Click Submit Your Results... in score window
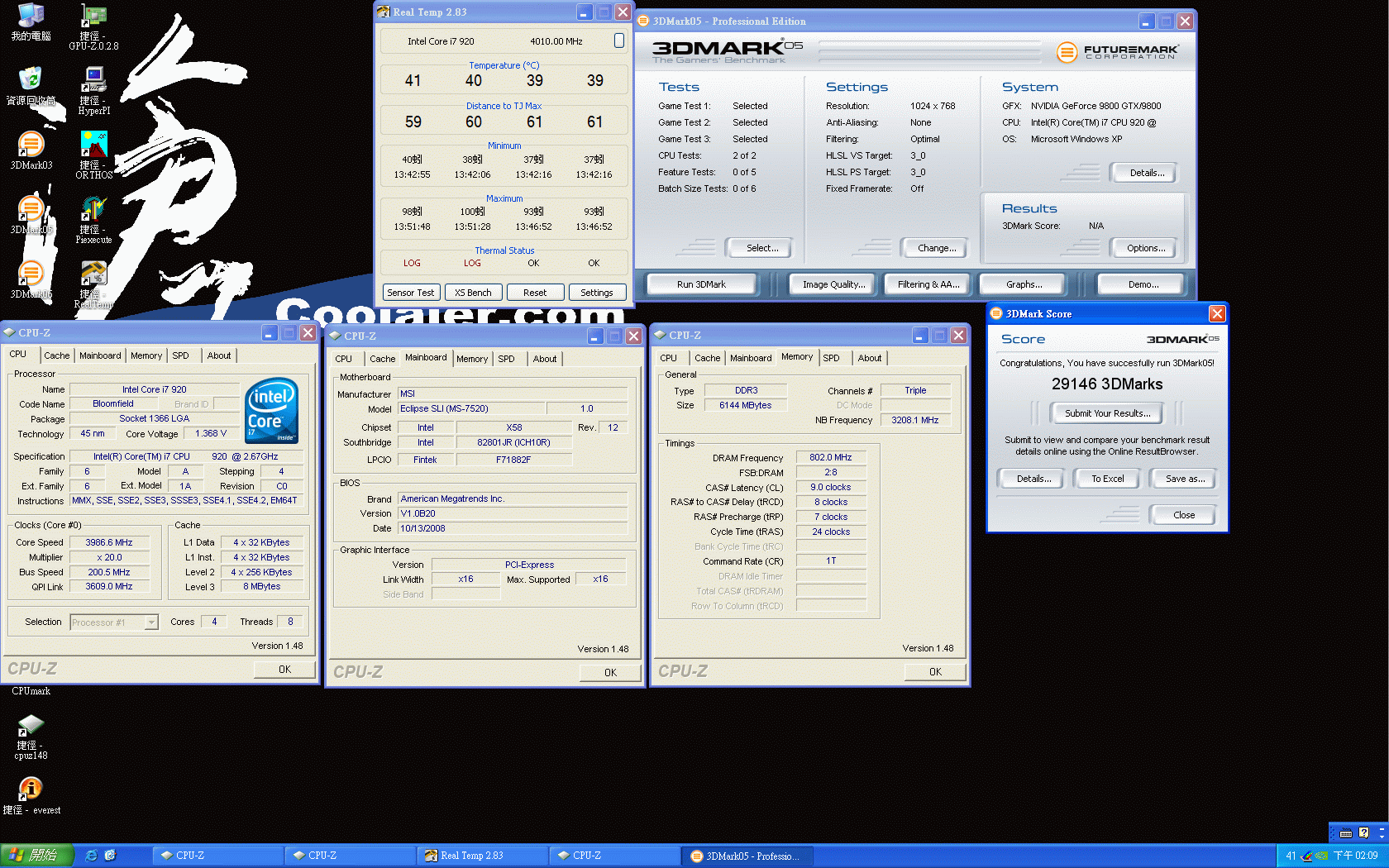Image resolution: width=1389 pixels, height=868 pixels. click(1107, 413)
